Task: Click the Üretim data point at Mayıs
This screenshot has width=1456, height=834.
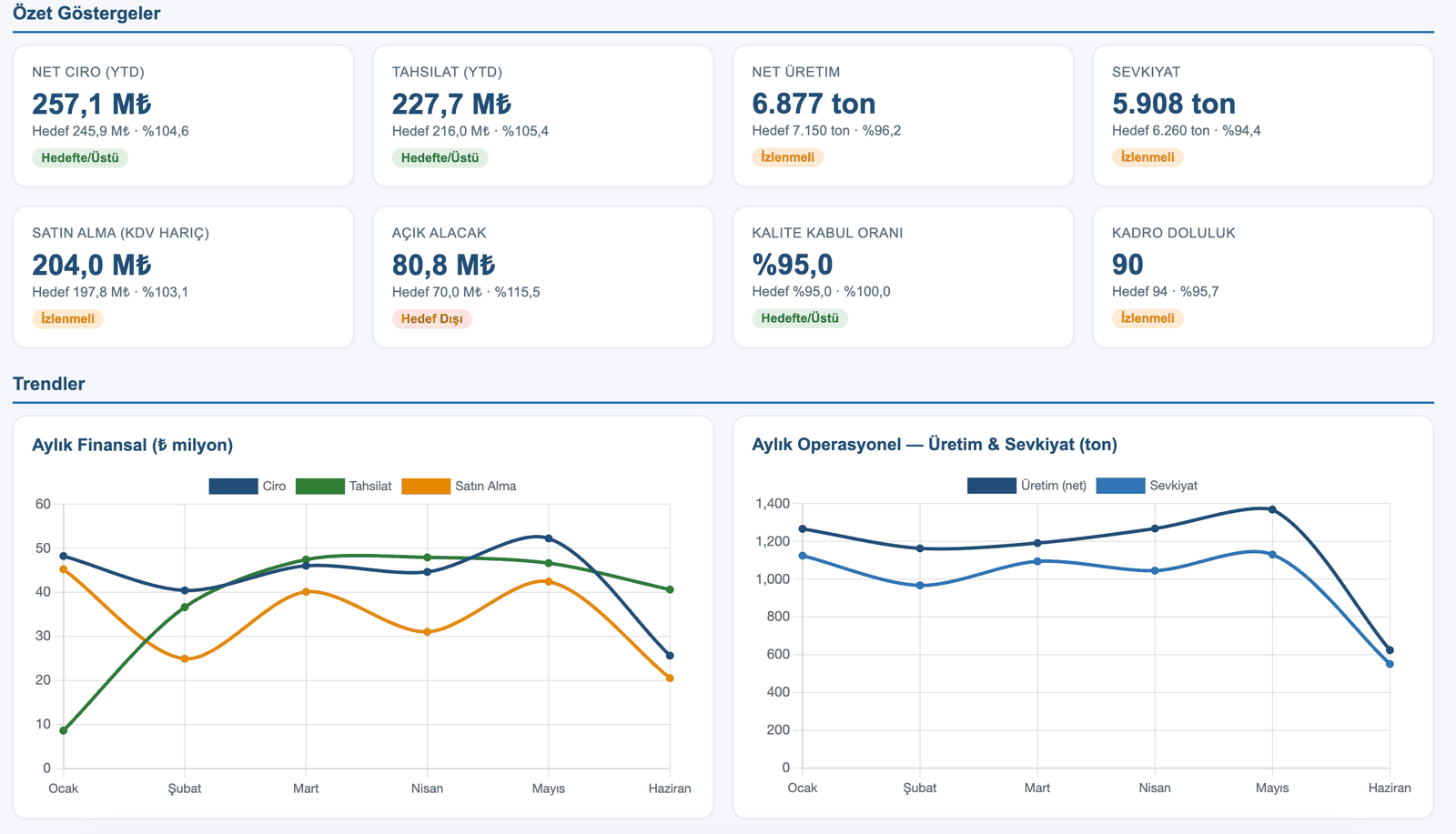Action: point(1272,509)
